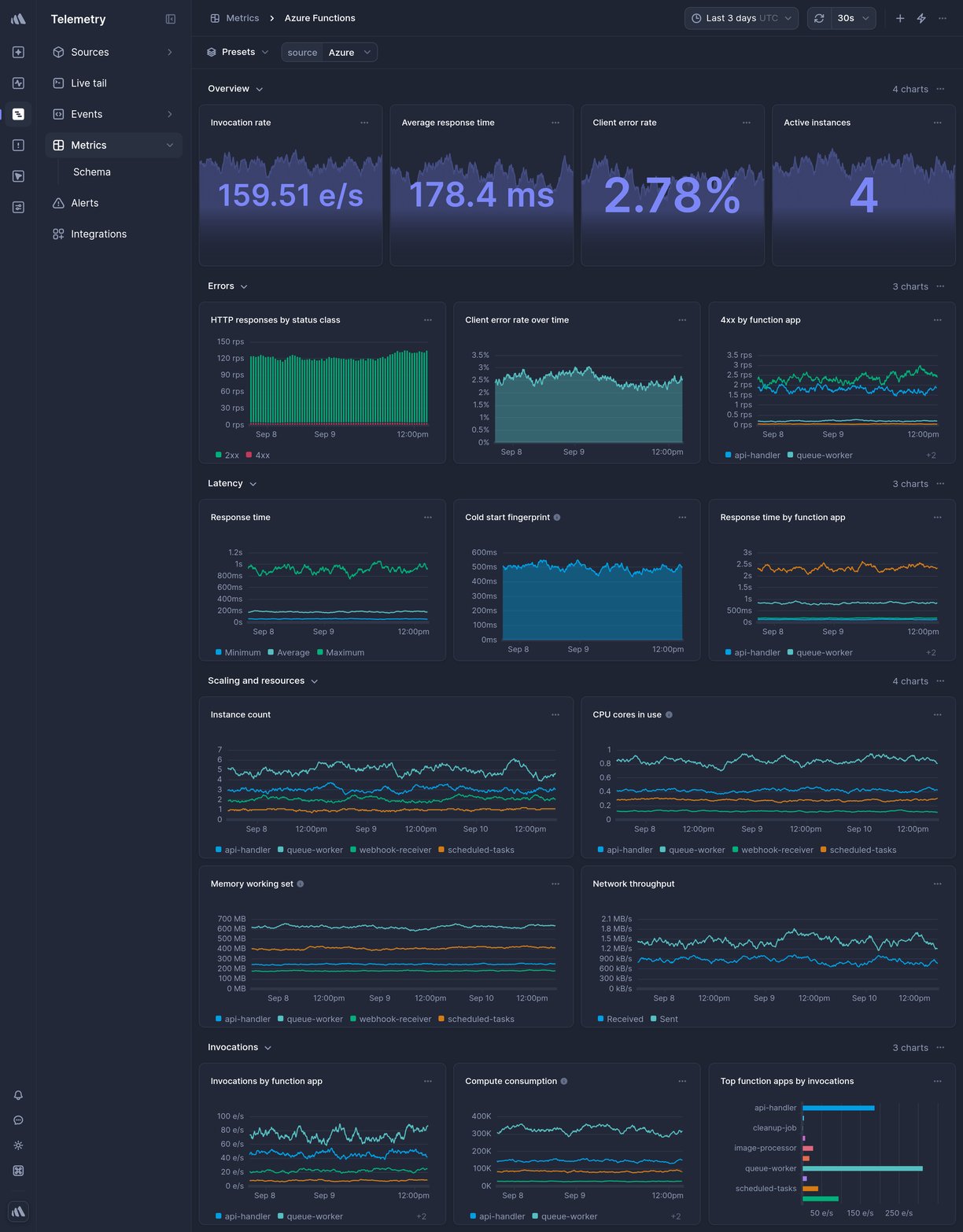Toggle webhook-receiver in Instance count legend
The width and height of the screenshot is (963, 1232).
[391, 850]
